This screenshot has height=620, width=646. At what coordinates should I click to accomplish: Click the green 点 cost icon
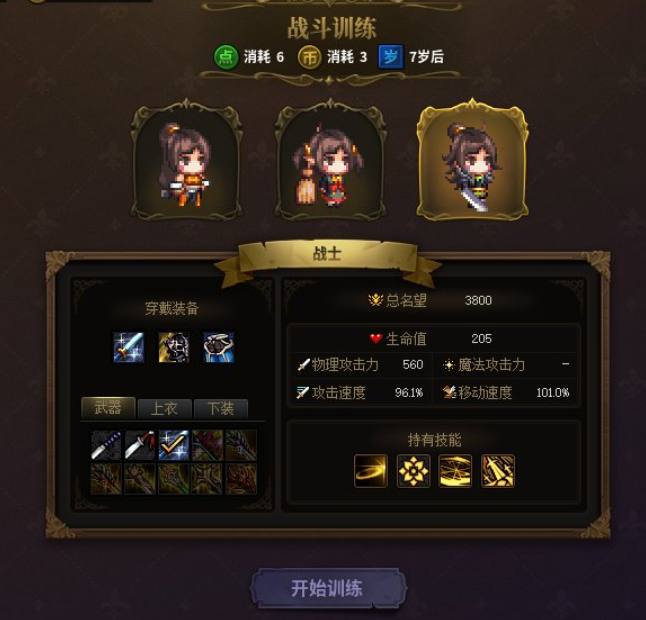tap(226, 57)
